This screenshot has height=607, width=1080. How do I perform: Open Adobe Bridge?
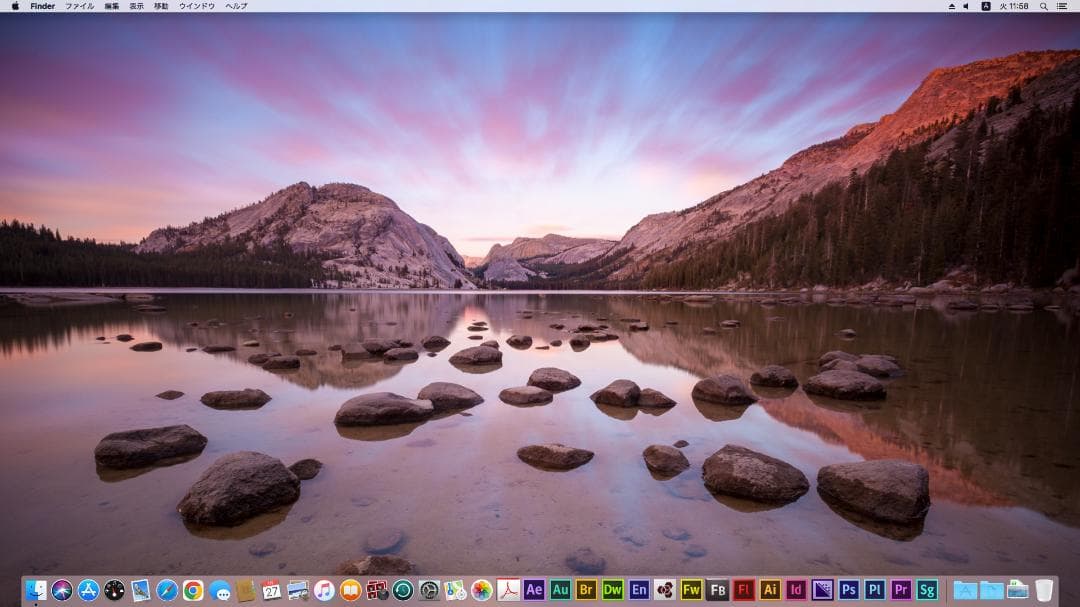(x=586, y=590)
